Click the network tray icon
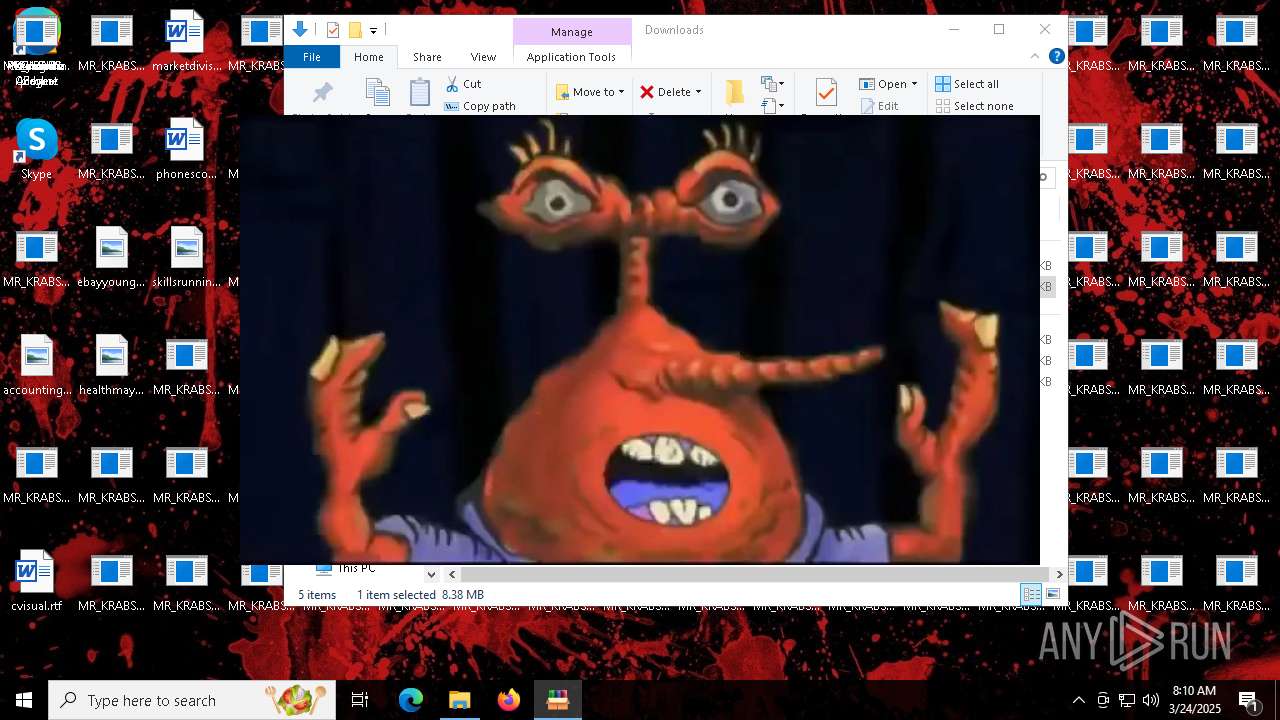This screenshot has height=720, width=1280. 1127,700
